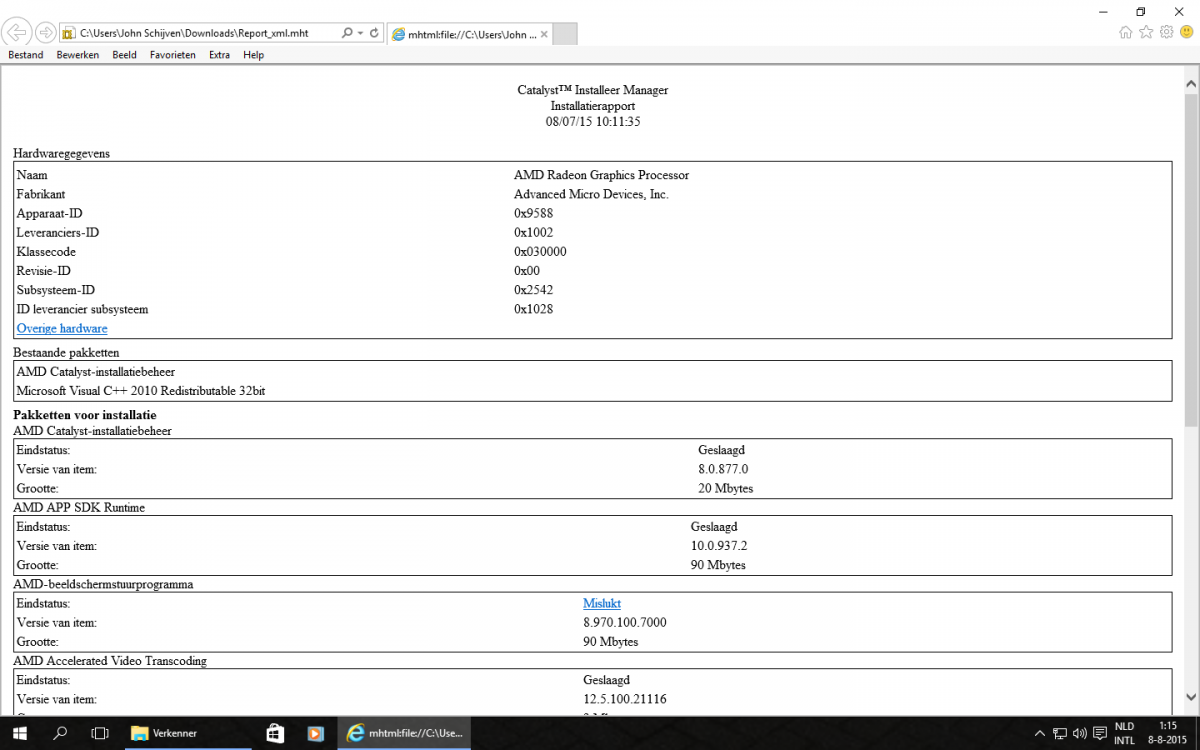
Task: Click the taskbar search magnifier icon
Action: (x=60, y=733)
